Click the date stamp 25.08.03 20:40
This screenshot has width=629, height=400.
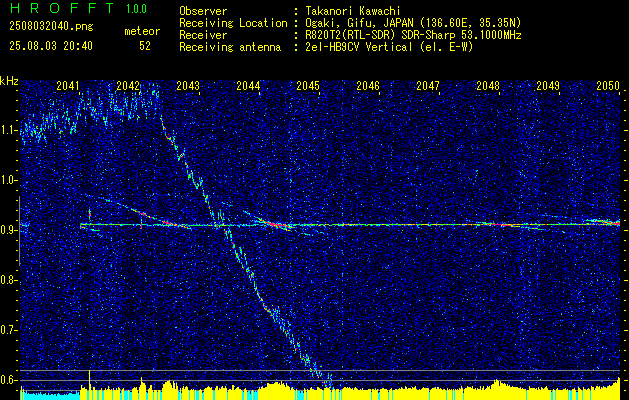(51, 46)
